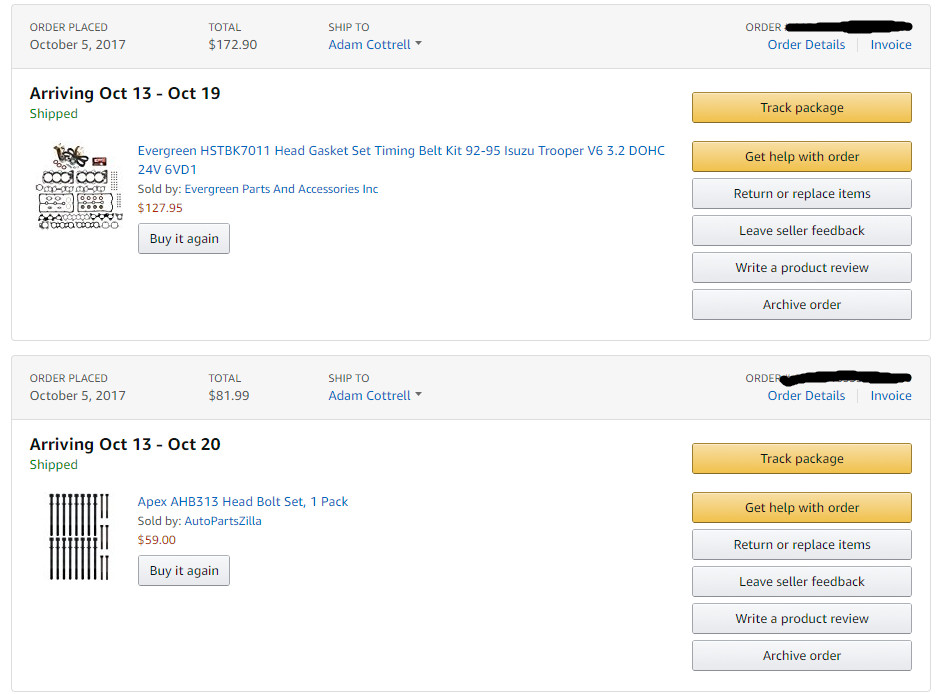
Task: View Invoice for the $81.99 order
Action: (x=891, y=396)
